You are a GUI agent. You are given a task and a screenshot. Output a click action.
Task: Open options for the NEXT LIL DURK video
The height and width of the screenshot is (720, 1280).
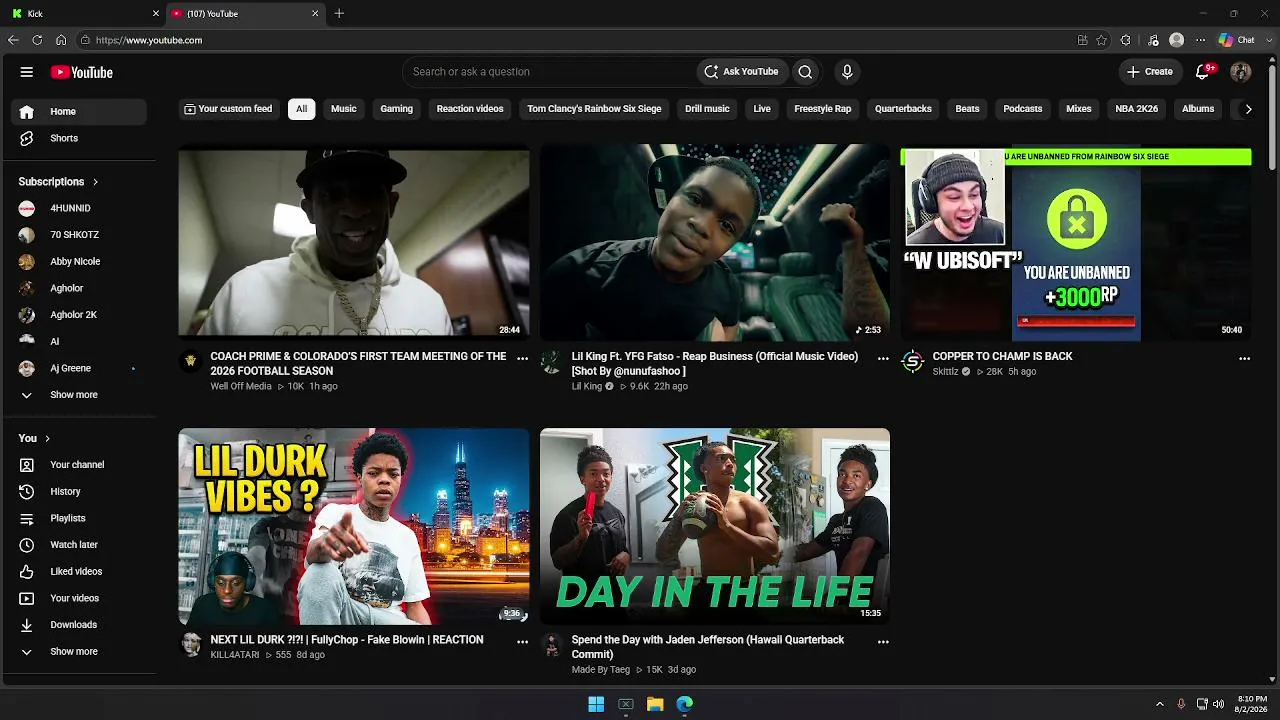(x=522, y=642)
